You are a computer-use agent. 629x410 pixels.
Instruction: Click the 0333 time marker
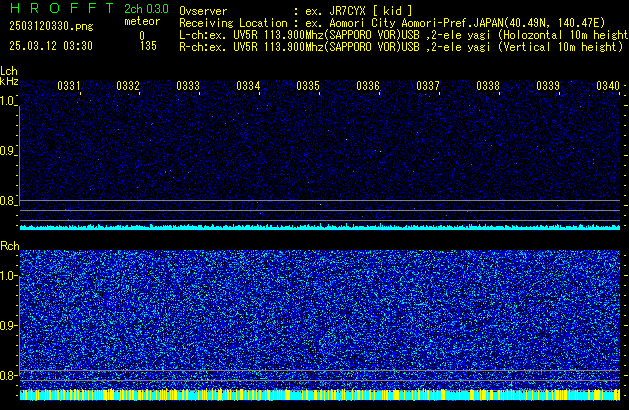[188, 86]
